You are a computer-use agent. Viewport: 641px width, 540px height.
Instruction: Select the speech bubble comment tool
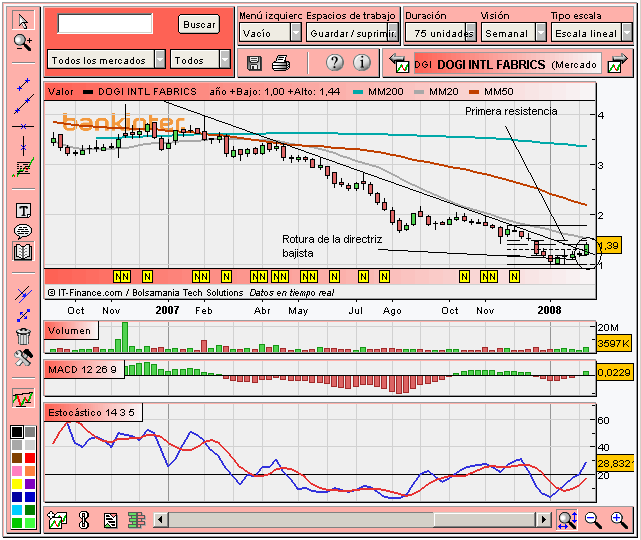coord(23,231)
